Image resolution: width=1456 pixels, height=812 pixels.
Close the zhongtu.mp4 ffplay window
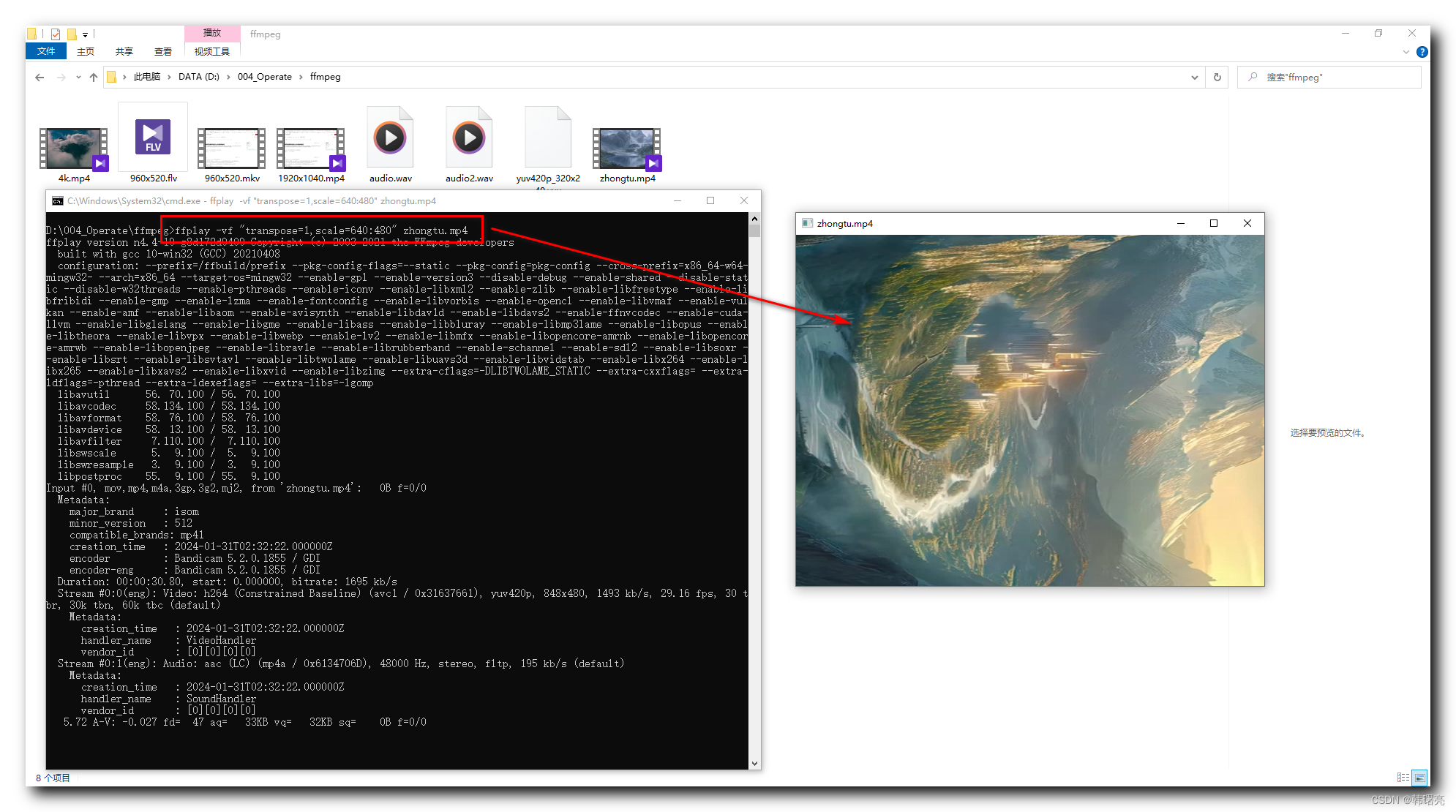coord(1247,224)
